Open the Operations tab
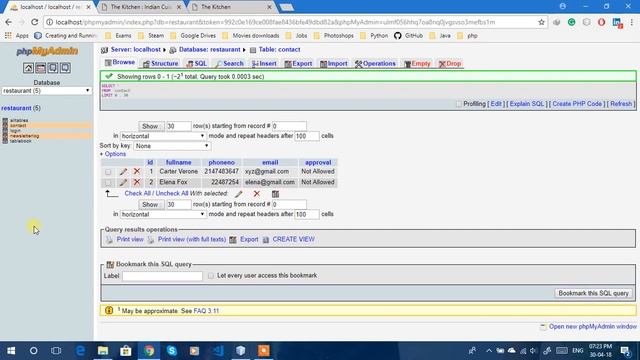The image size is (640, 360). pos(376,64)
